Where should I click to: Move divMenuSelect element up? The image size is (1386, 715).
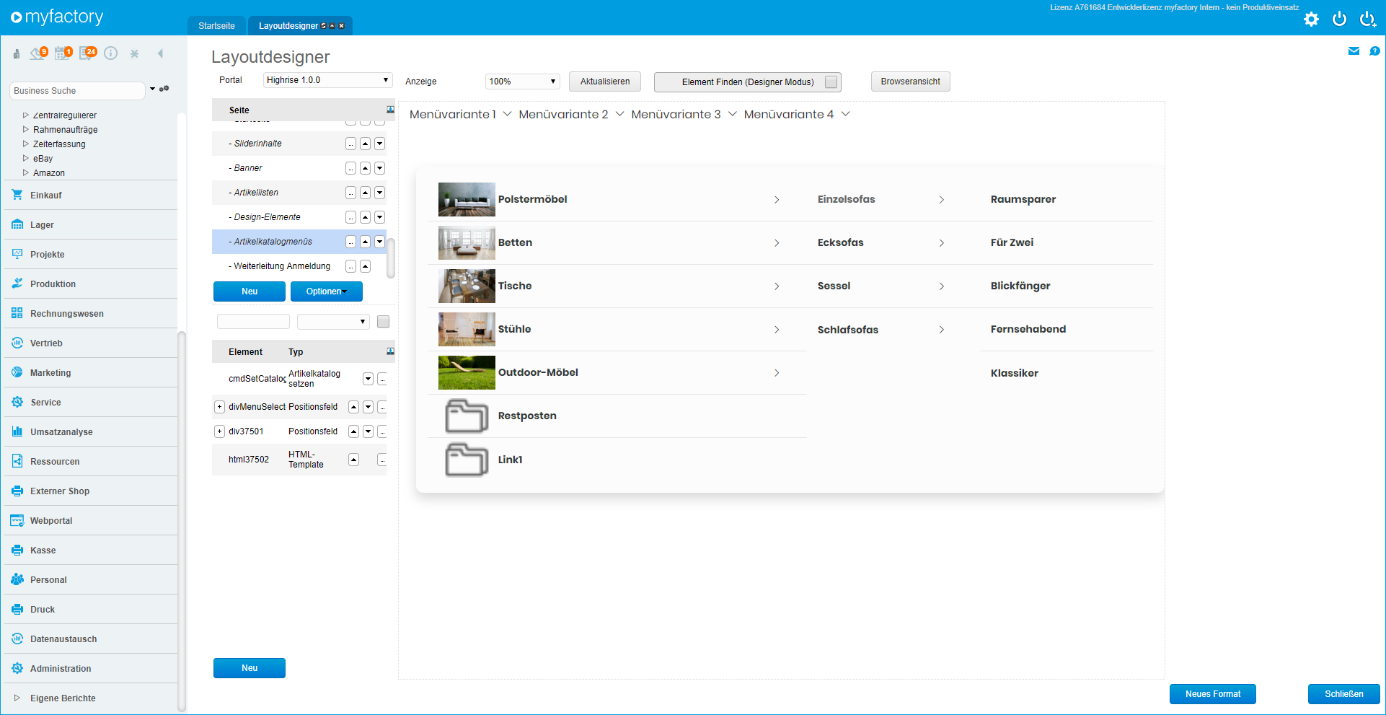click(x=353, y=407)
